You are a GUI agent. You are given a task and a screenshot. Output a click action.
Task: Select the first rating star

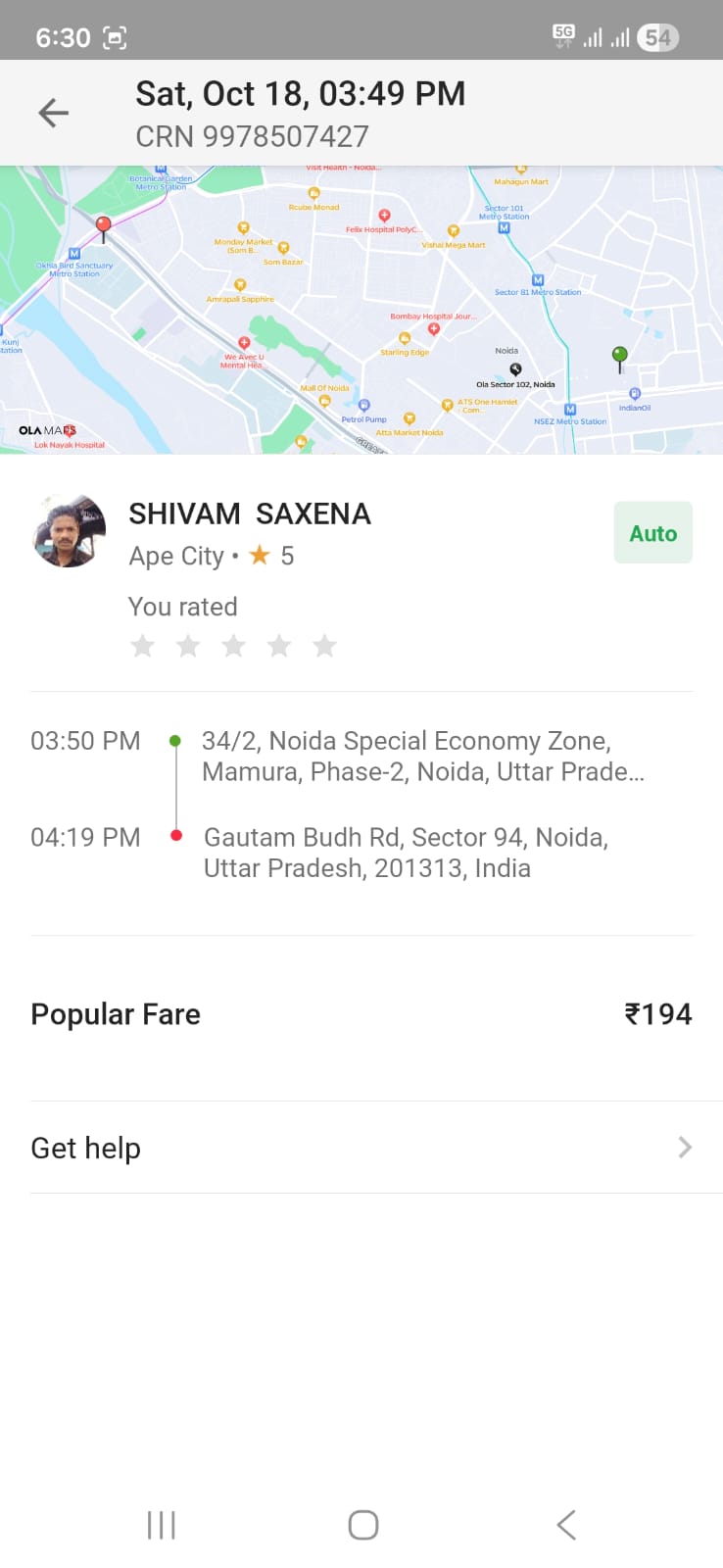(143, 646)
